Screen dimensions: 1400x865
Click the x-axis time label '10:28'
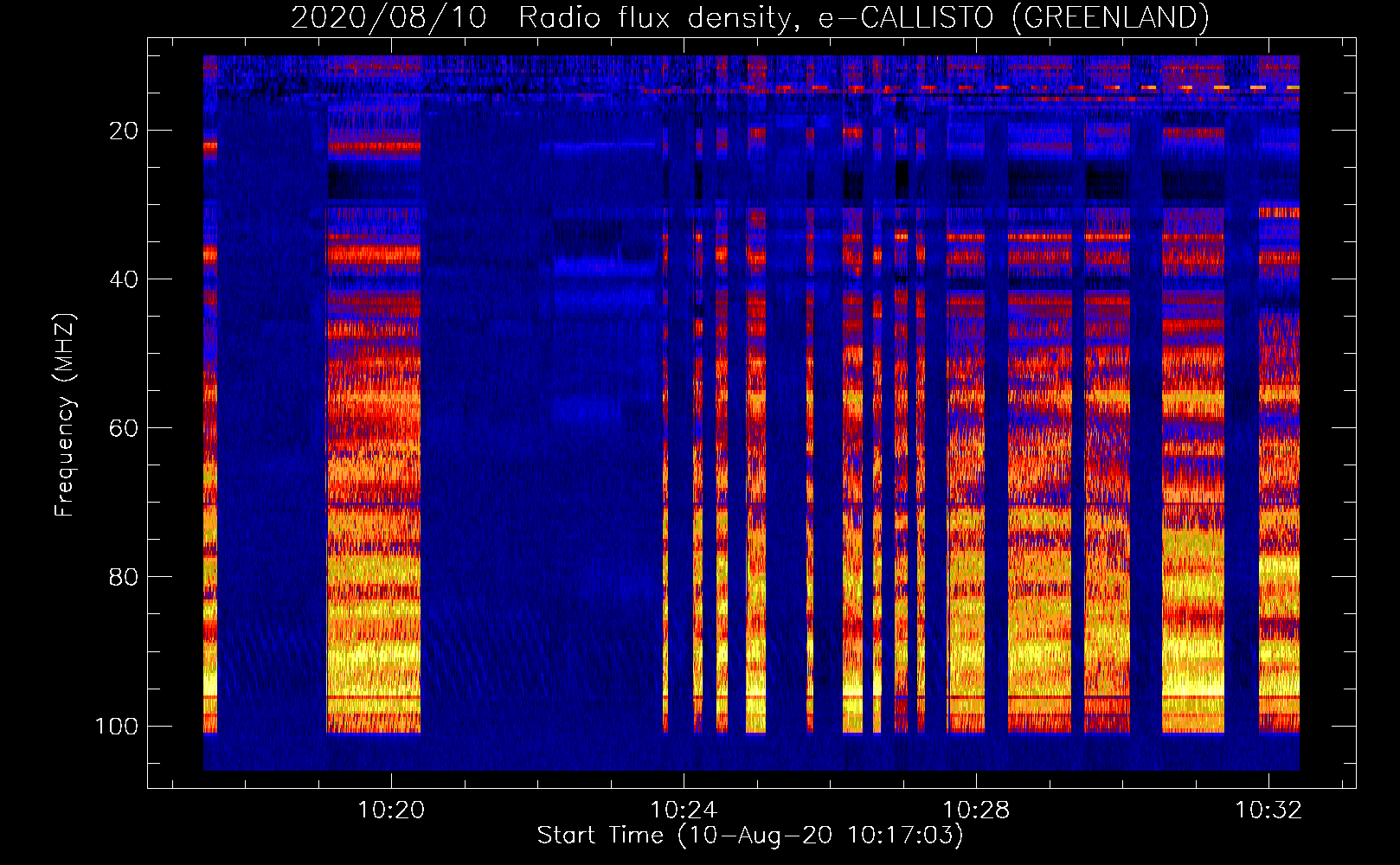976,811
